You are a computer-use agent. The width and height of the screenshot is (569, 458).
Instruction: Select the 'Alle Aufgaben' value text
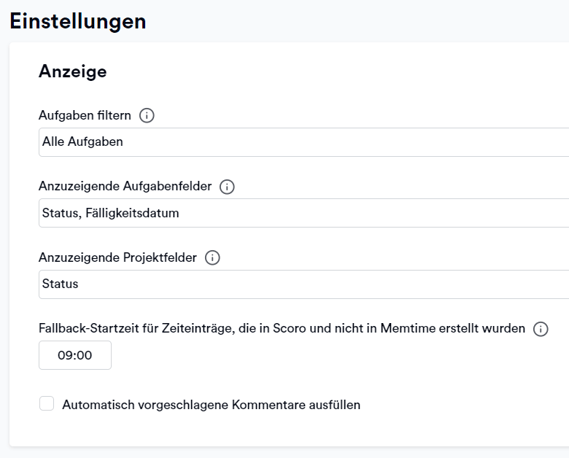83,142
